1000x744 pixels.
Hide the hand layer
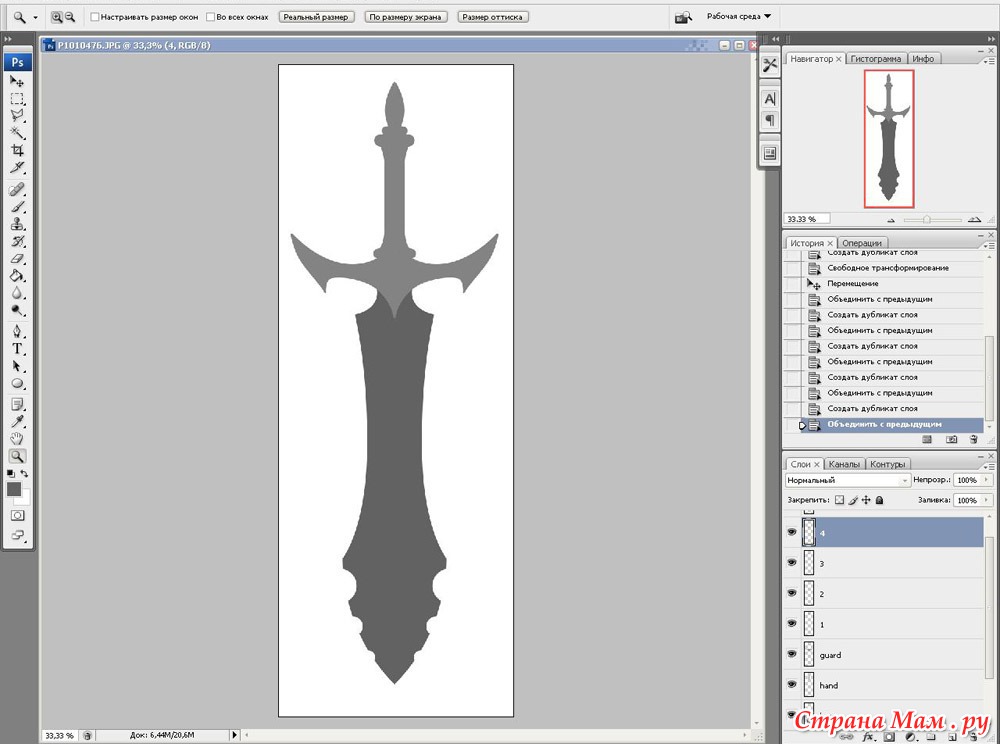792,685
